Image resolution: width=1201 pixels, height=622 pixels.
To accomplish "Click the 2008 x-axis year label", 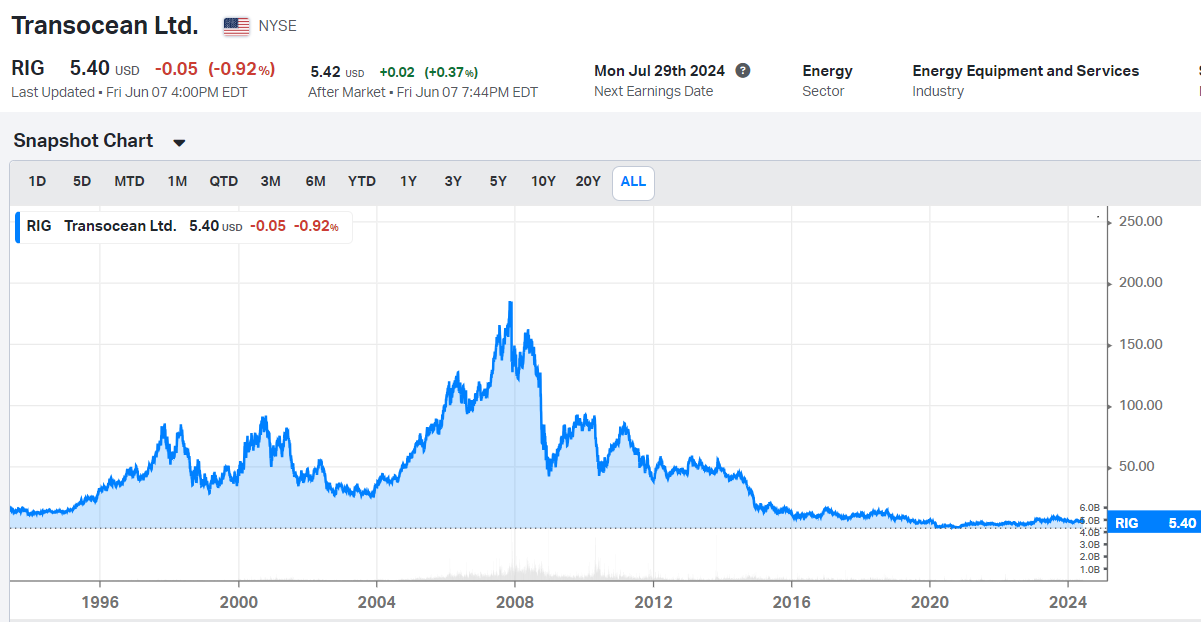I will point(514,602).
